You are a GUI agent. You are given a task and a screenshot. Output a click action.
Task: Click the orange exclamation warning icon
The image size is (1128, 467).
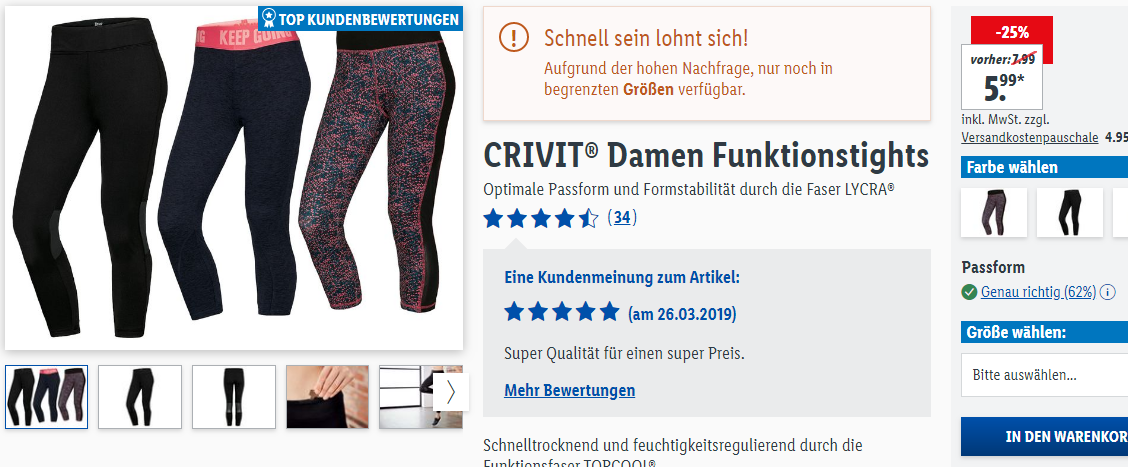(514, 37)
